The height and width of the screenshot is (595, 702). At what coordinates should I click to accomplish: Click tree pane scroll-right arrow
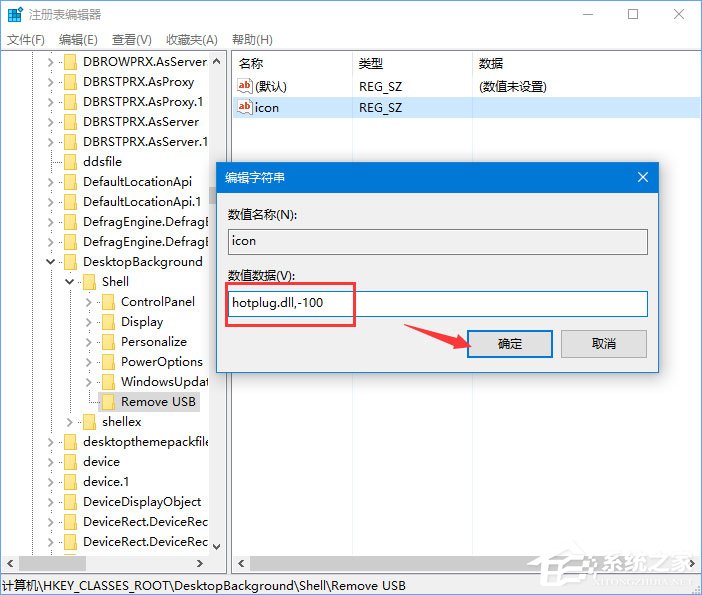click(200, 563)
